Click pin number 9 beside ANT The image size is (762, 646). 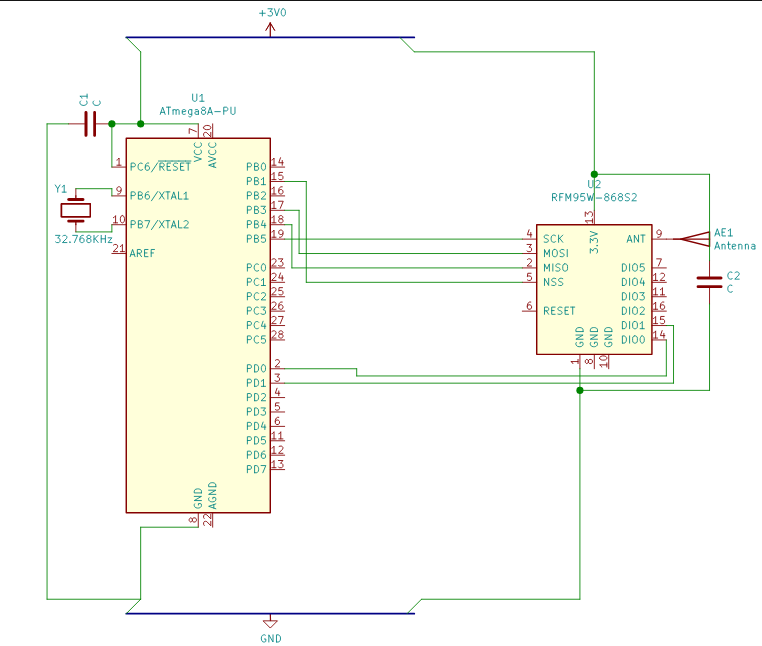click(x=659, y=234)
